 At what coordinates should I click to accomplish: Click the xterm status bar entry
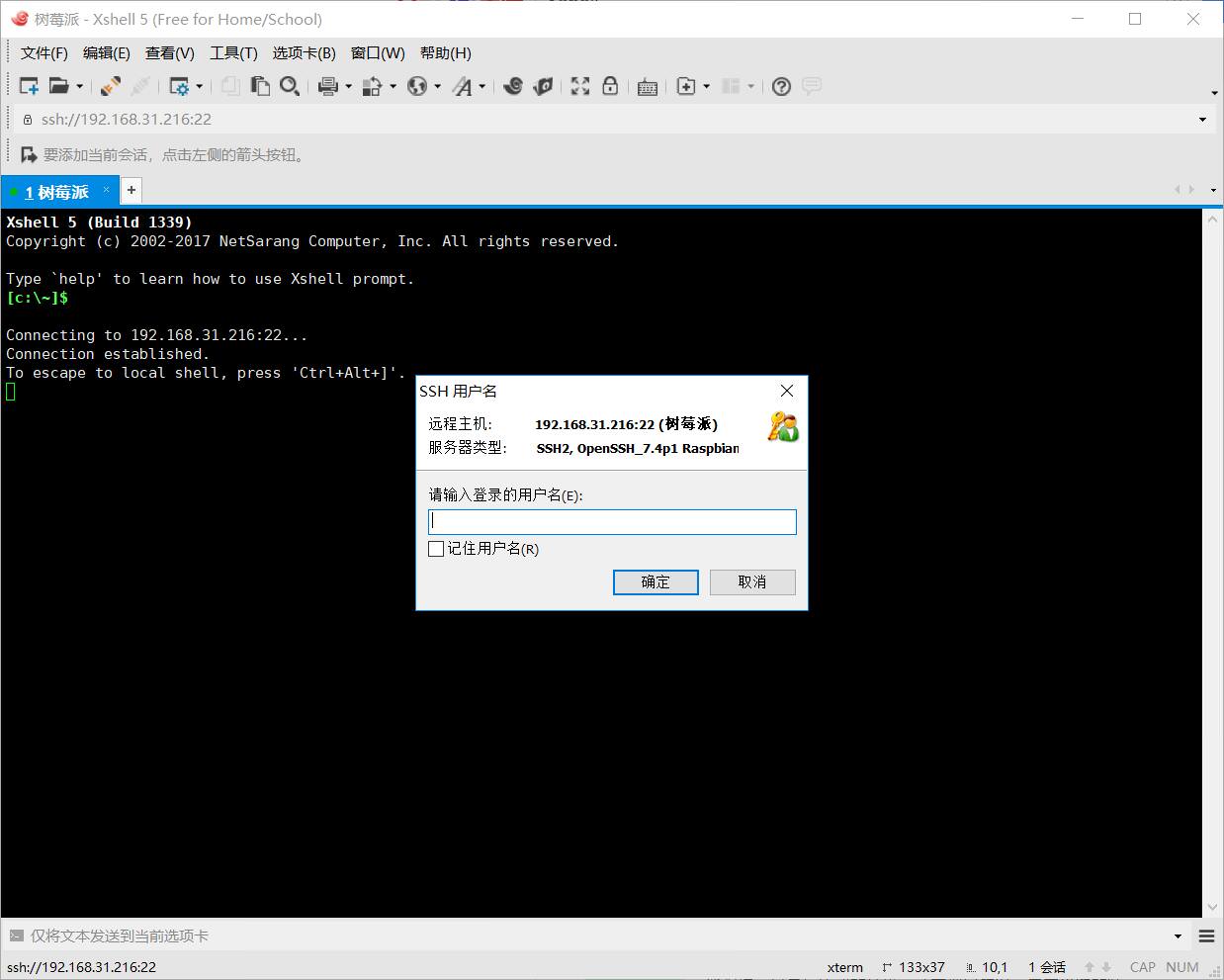845,967
